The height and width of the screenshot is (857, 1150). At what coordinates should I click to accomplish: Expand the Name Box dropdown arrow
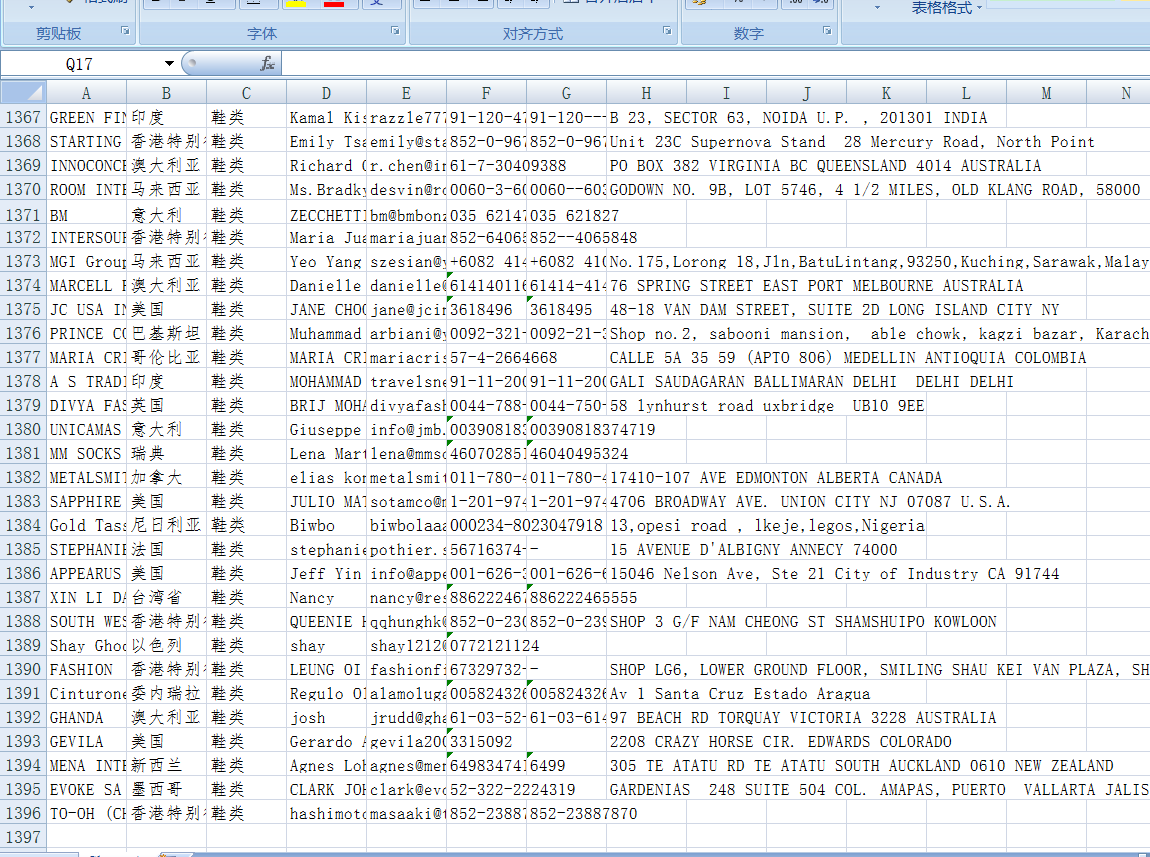click(169, 64)
